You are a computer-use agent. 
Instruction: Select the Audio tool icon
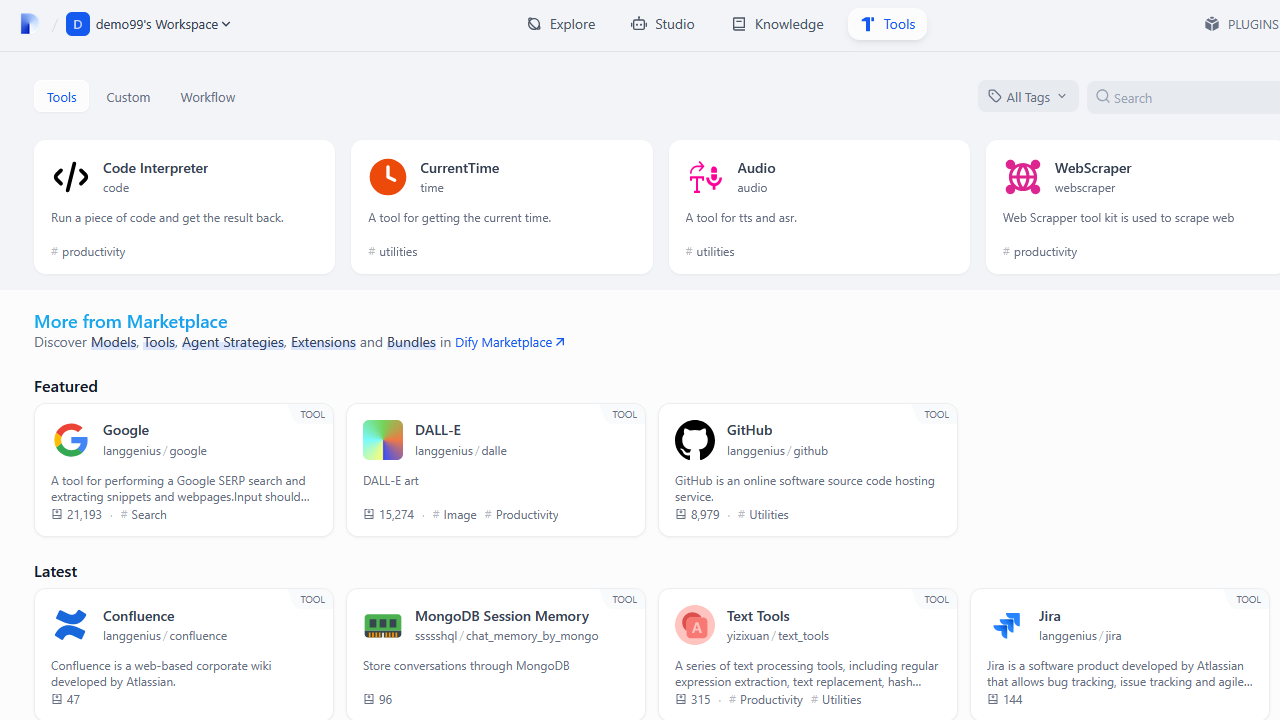point(705,177)
